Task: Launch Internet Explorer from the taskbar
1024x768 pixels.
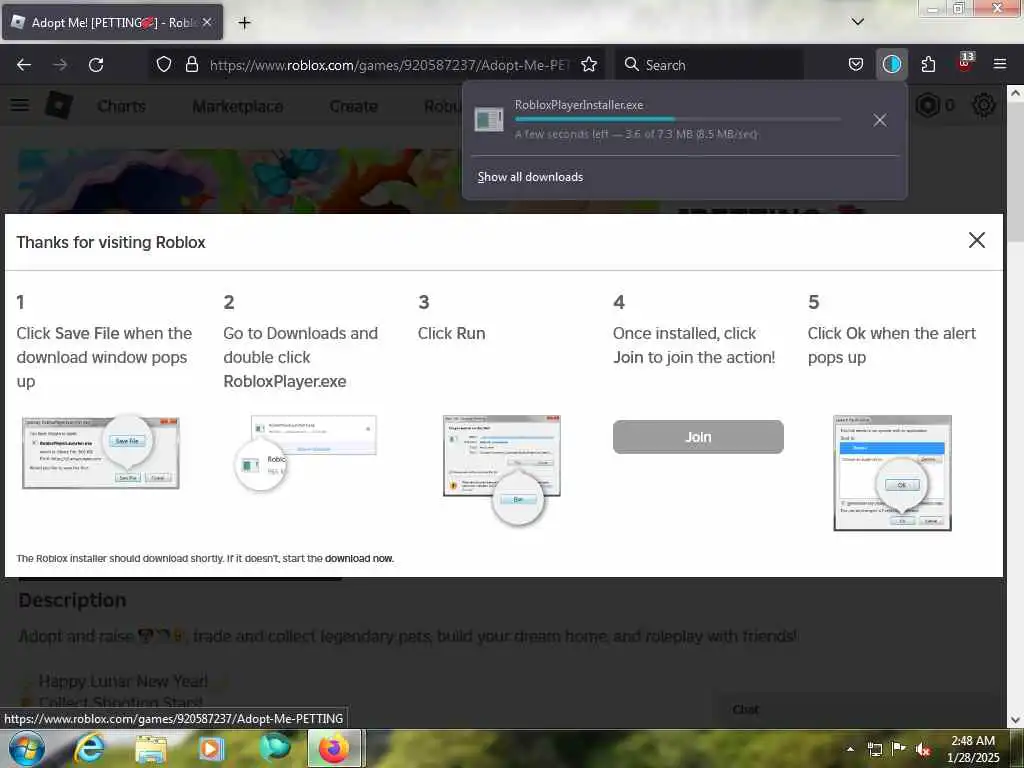Action: coord(88,748)
